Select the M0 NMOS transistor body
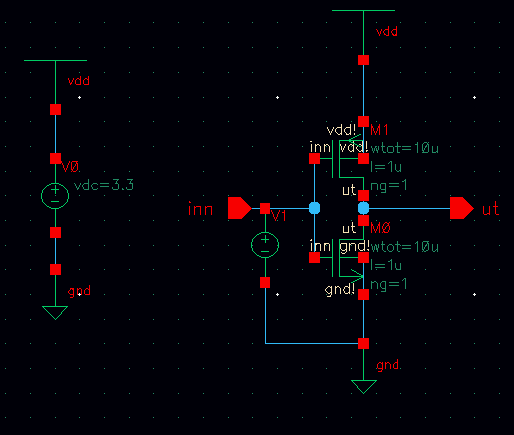This screenshot has width=514, height=435. click(348, 258)
